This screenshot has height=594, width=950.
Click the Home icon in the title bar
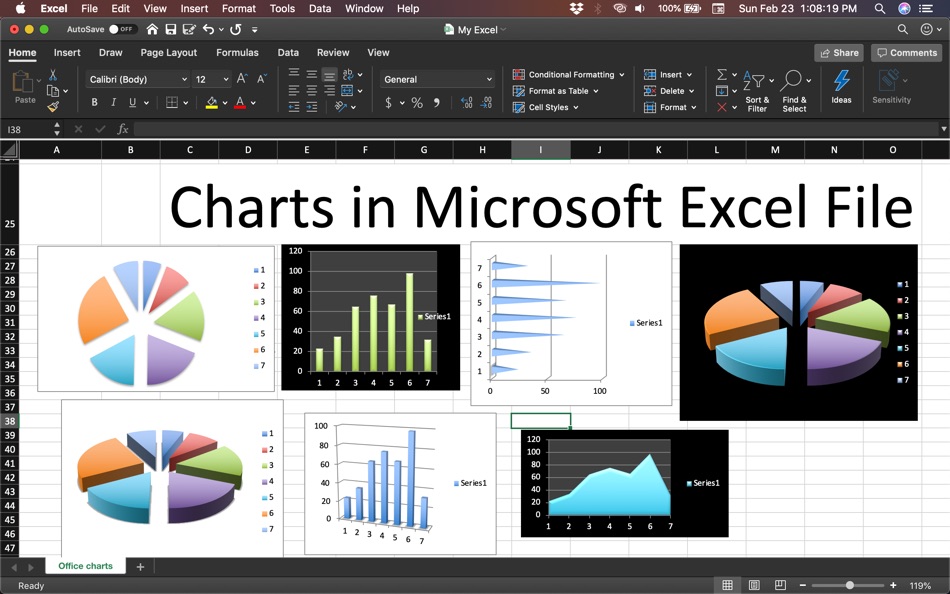152,29
